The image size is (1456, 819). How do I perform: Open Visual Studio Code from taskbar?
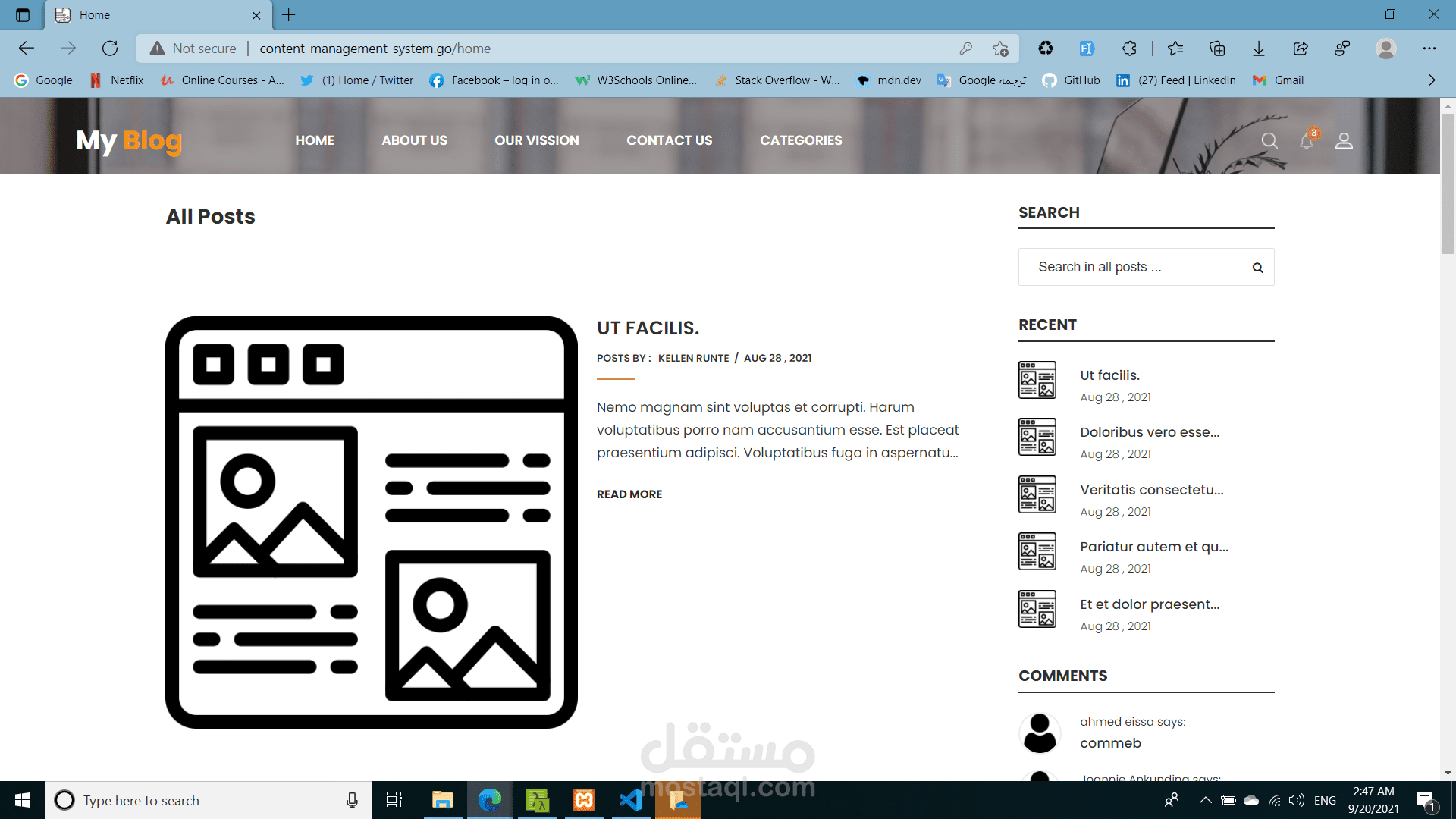[x=631, y=800]
